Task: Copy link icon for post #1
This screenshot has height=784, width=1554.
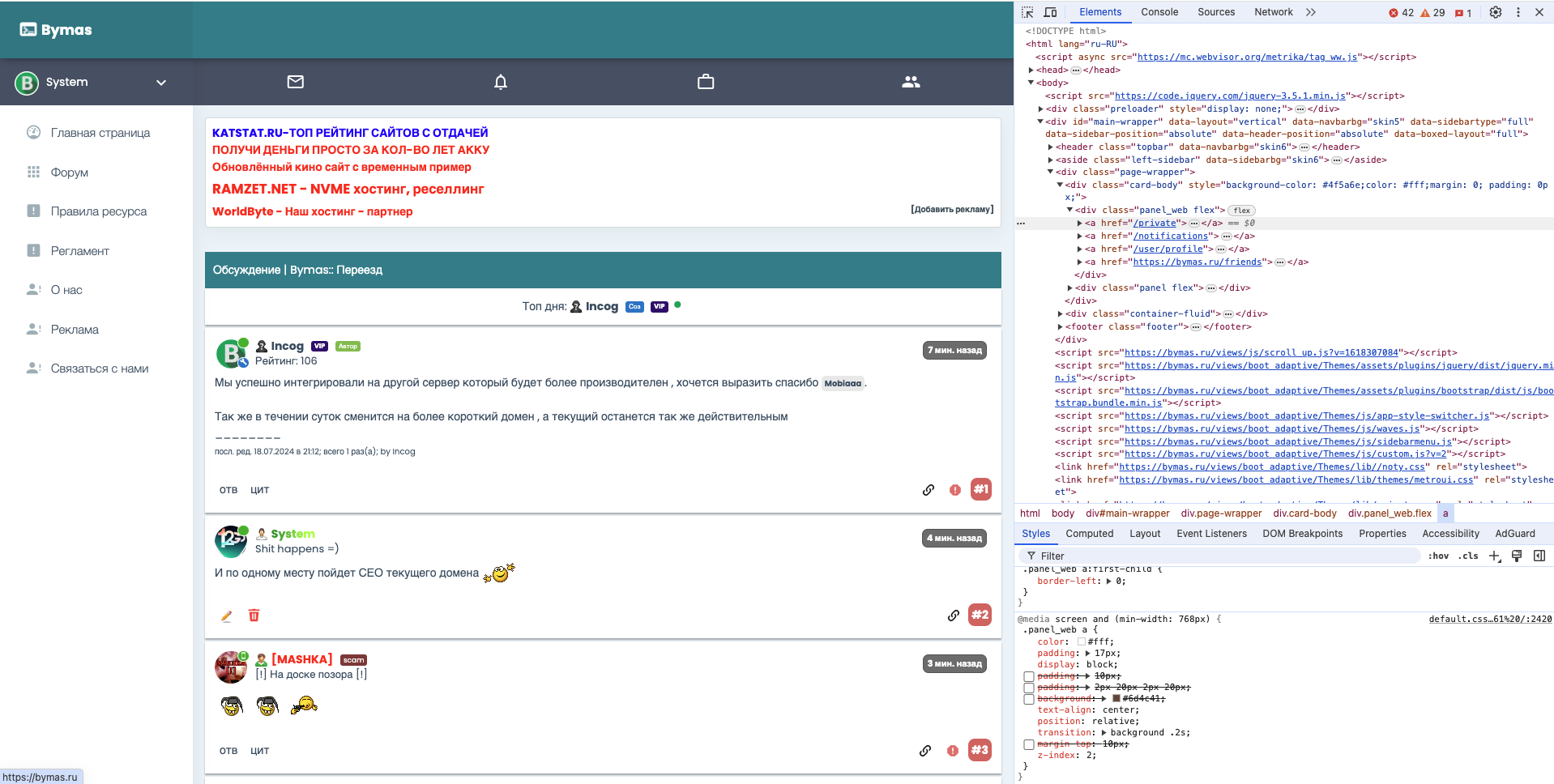Action: [929, 490]
